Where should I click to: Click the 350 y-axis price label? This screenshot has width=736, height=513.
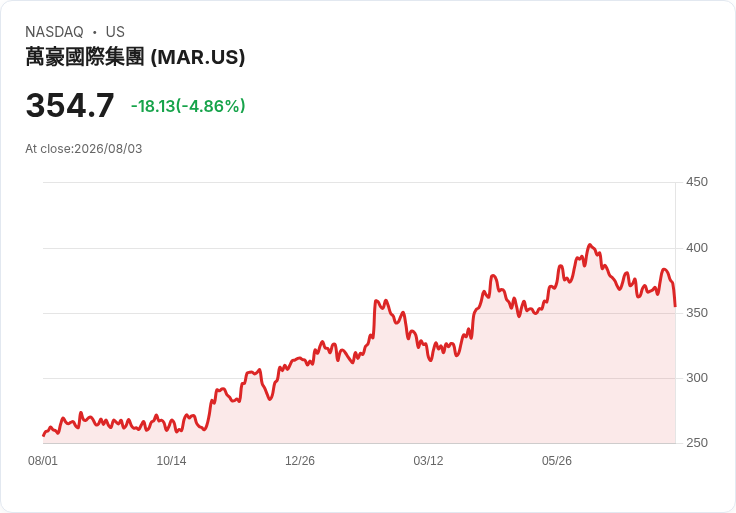pos(697,313)
